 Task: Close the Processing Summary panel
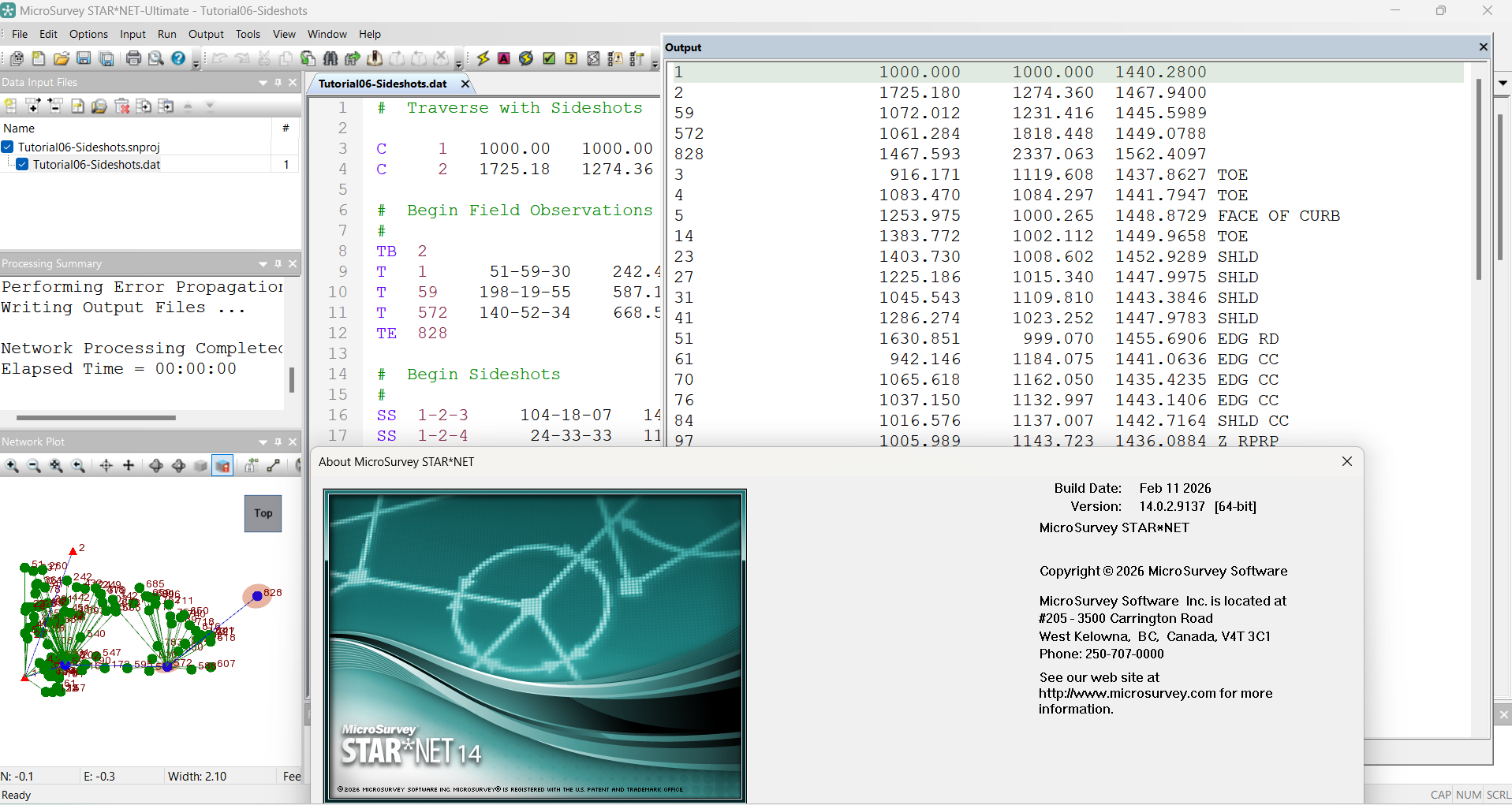coord(293,263)
